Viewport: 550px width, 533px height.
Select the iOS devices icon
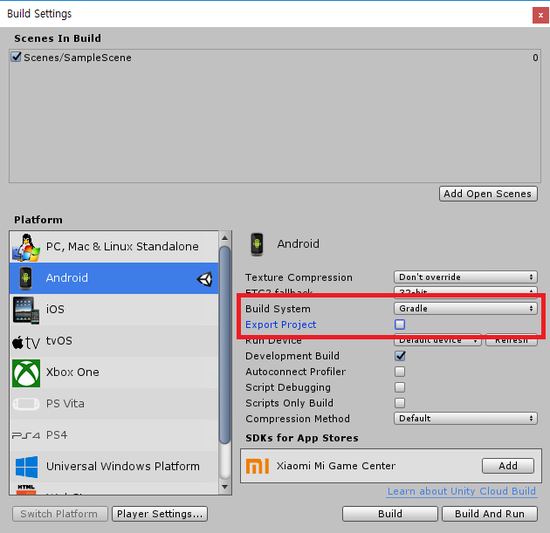coord(26,310)
